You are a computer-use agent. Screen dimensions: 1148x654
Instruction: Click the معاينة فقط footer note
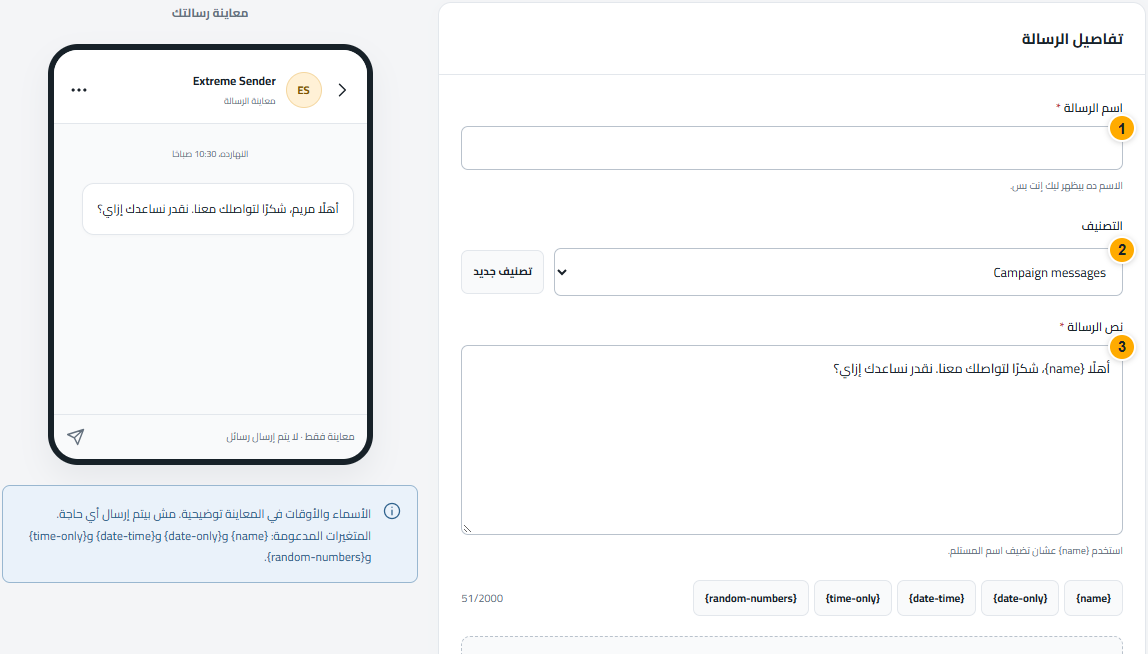(x=290, y=436)
